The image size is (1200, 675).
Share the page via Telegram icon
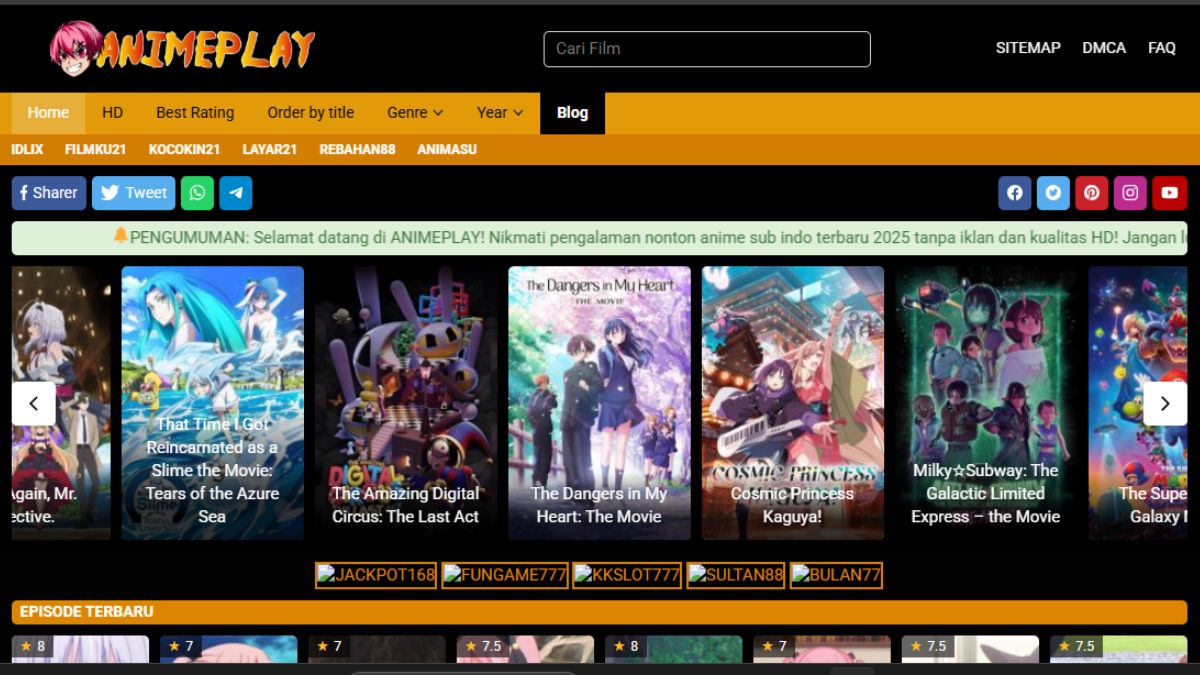click(x=236, y=193)
